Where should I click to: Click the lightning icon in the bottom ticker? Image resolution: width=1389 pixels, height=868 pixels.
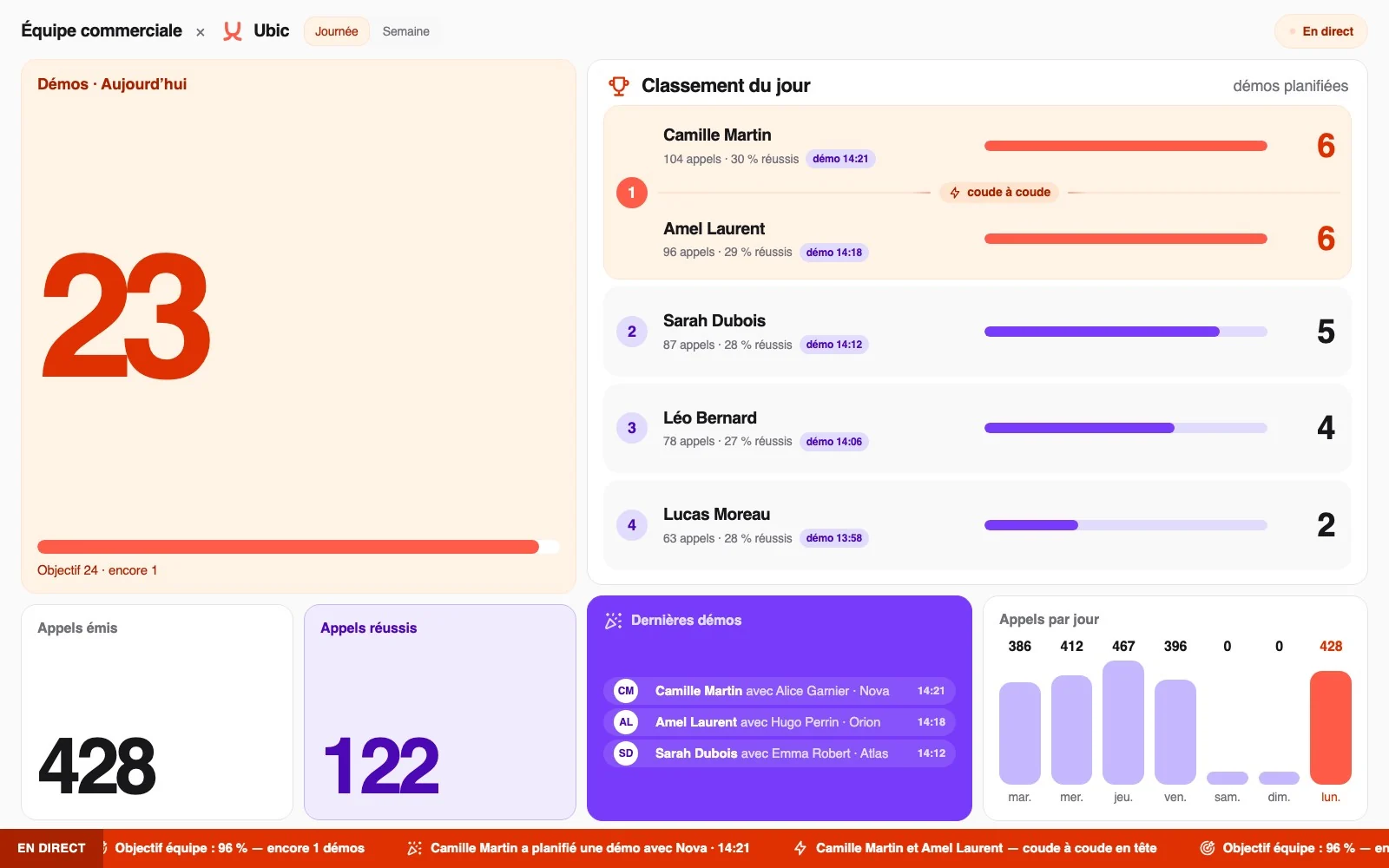800,848
